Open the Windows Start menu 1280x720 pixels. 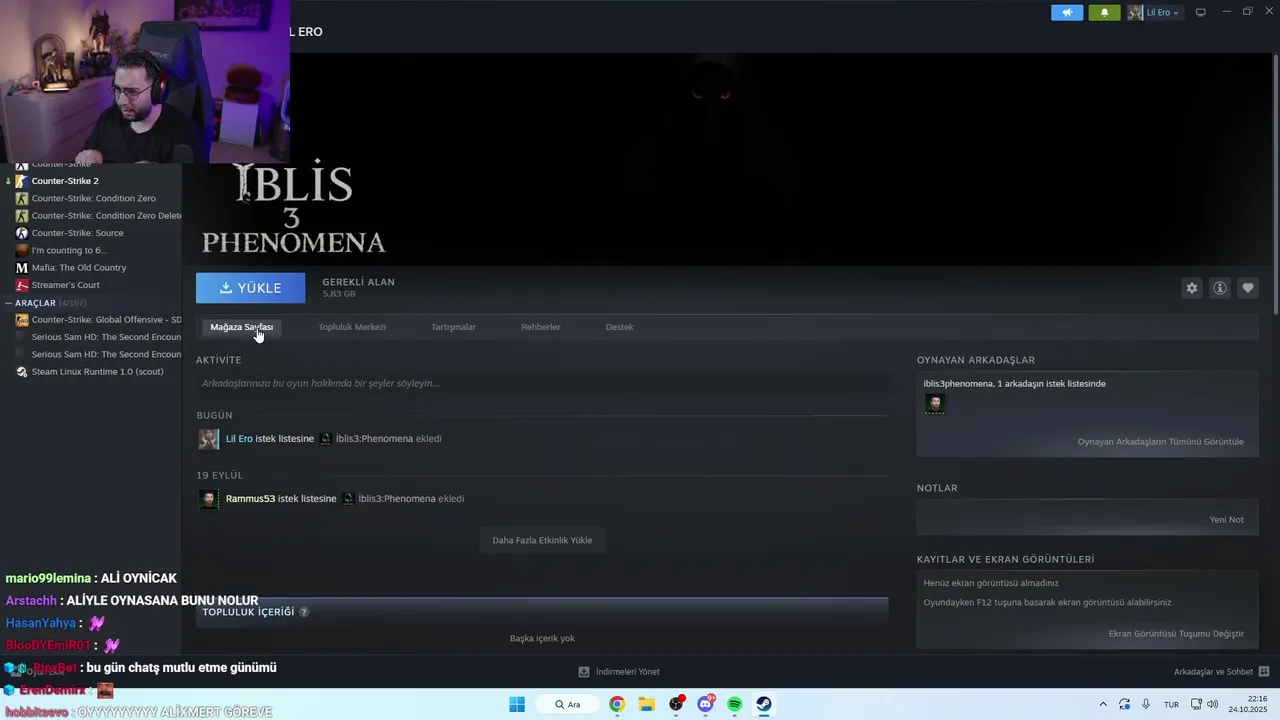[517, 704]
